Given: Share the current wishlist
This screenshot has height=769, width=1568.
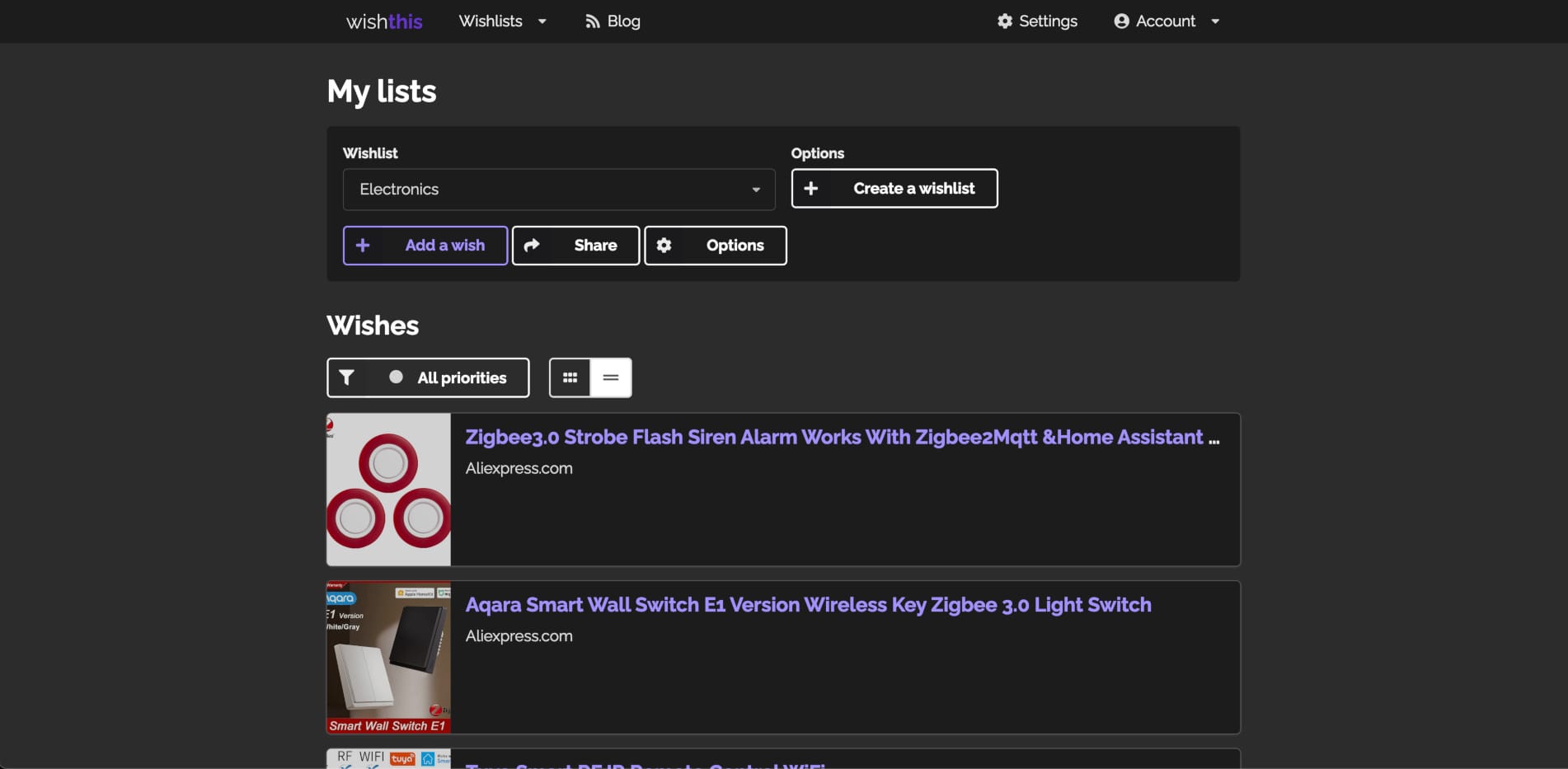Looking at the screenshot, I should click(575, 246).
